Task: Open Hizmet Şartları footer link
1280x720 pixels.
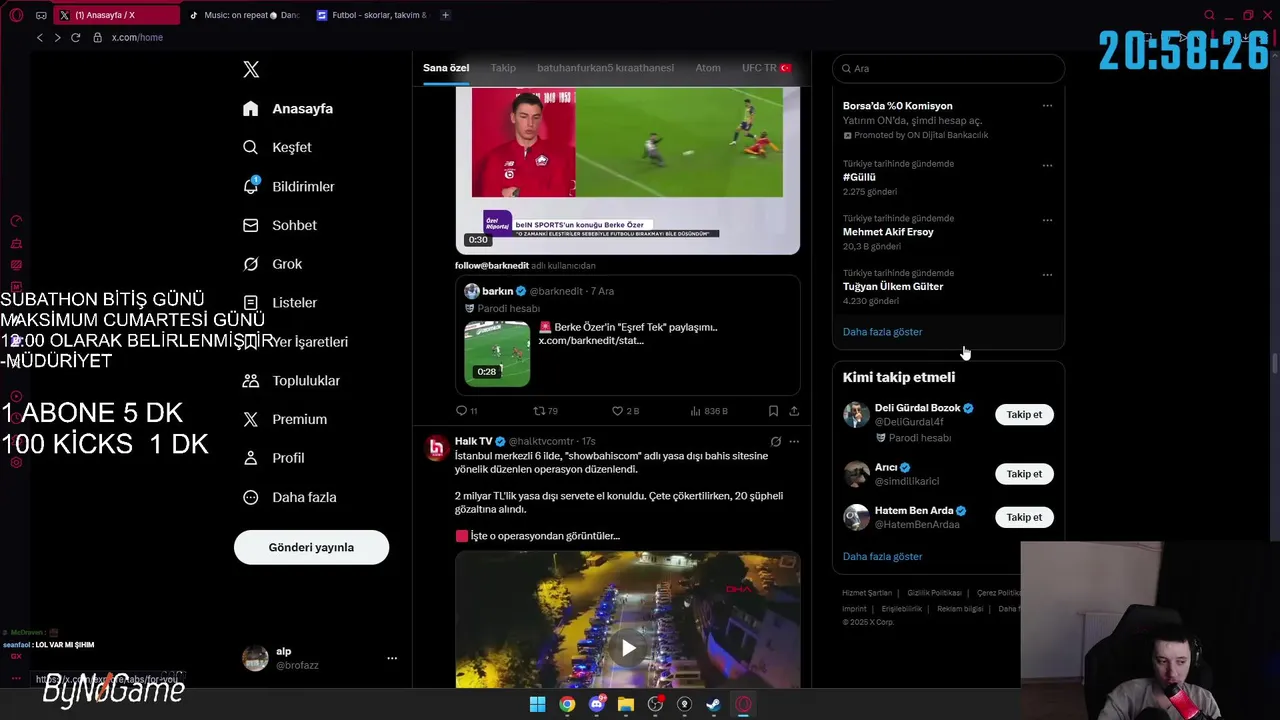Action: point(866,593)
